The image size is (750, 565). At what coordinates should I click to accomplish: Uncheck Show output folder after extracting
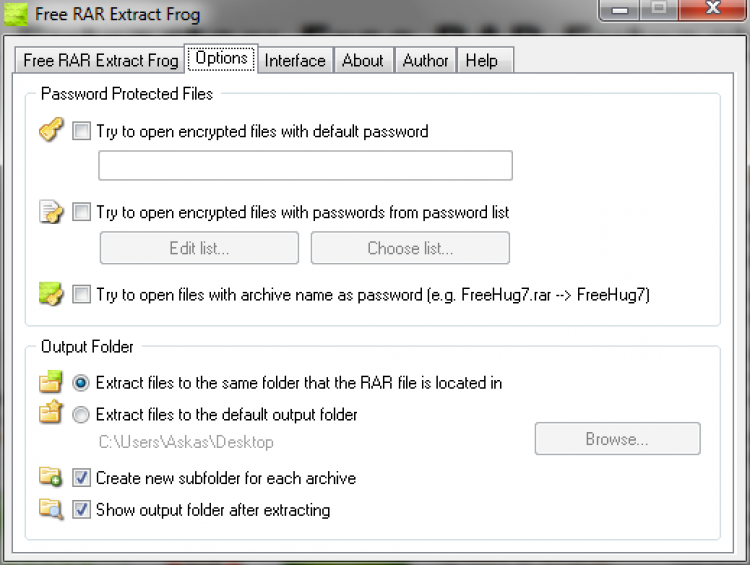coord(82,510)
